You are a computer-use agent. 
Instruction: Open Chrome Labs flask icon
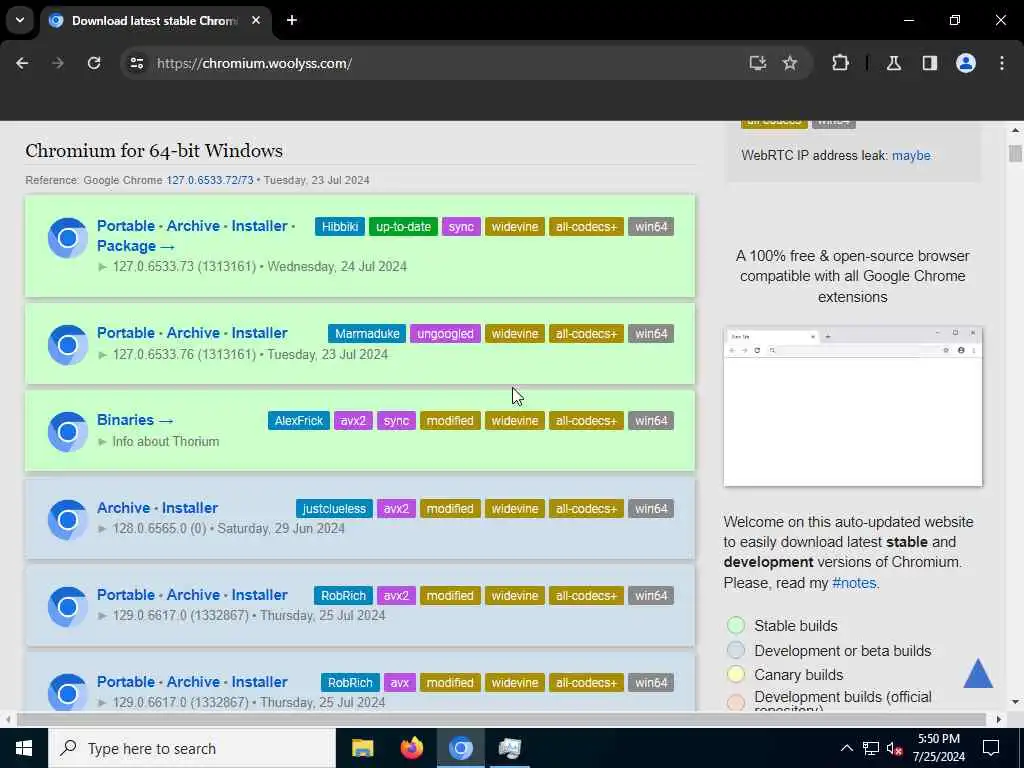pyautogui.click(x=894, y=63)
